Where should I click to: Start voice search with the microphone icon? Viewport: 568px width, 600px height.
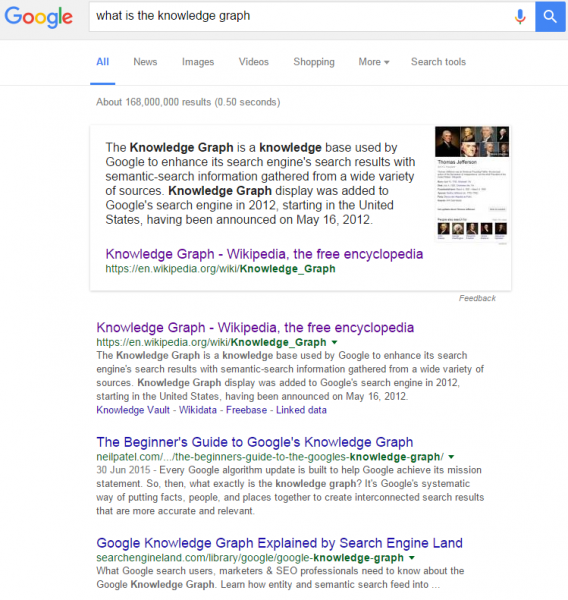[x=520, y=16]
